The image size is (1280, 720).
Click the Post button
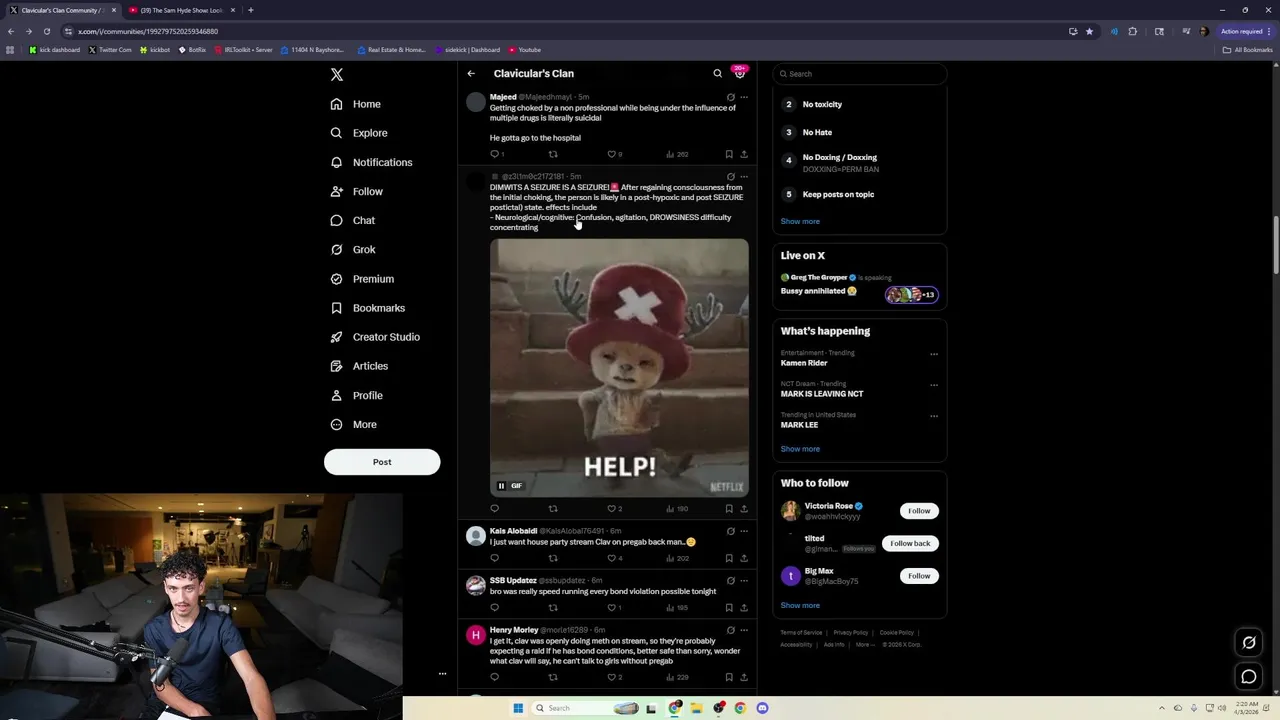pyautogui.click(x=382, y=462)
